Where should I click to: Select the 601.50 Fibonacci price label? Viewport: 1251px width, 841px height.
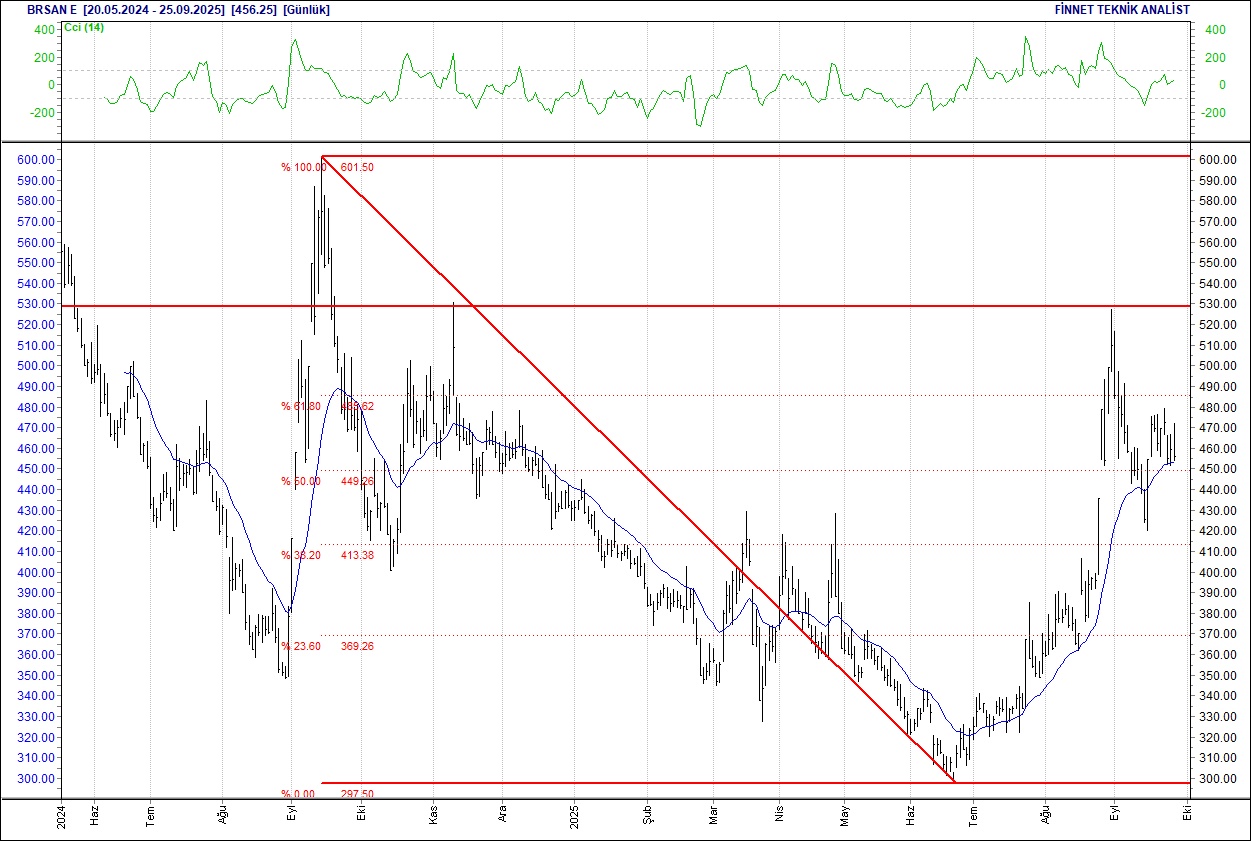point(357,167)
